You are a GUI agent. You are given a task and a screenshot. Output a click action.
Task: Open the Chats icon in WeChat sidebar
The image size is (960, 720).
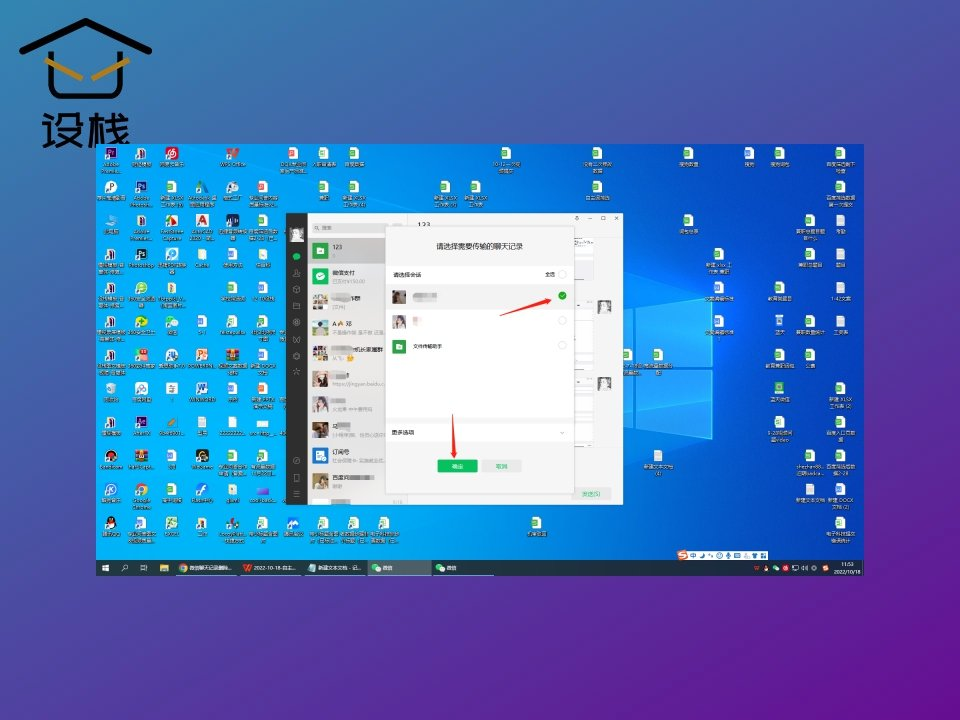296,257
